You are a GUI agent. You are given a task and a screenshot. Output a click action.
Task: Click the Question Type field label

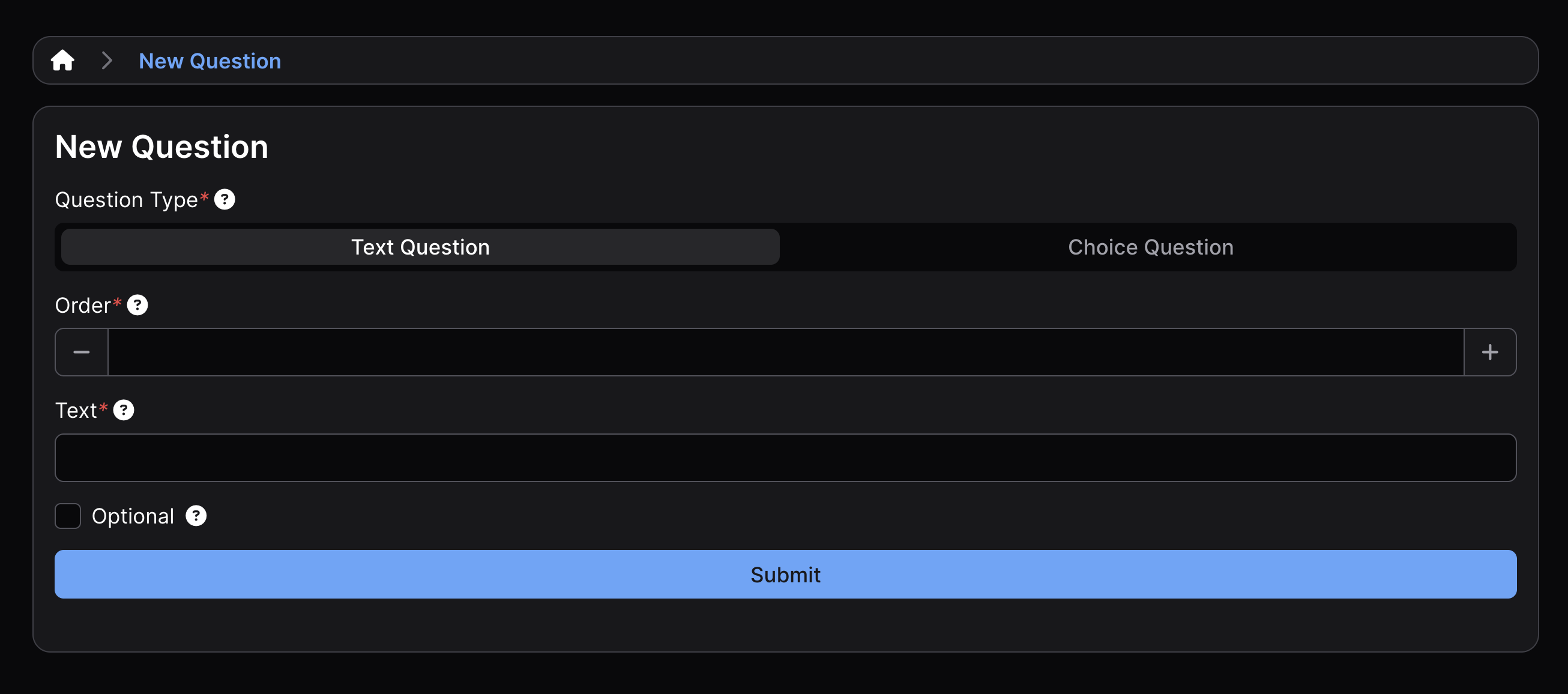pyautogui.click(x=126, y=201)
